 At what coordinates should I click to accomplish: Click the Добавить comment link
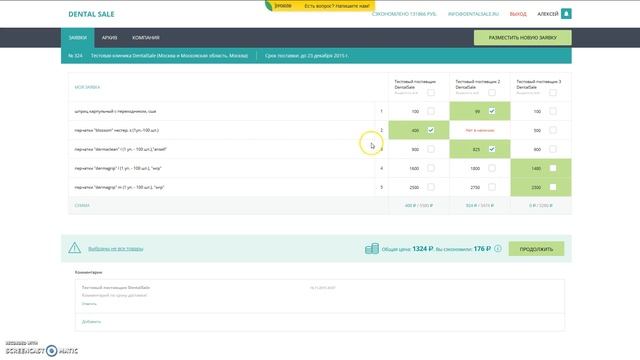coord(91,322)
